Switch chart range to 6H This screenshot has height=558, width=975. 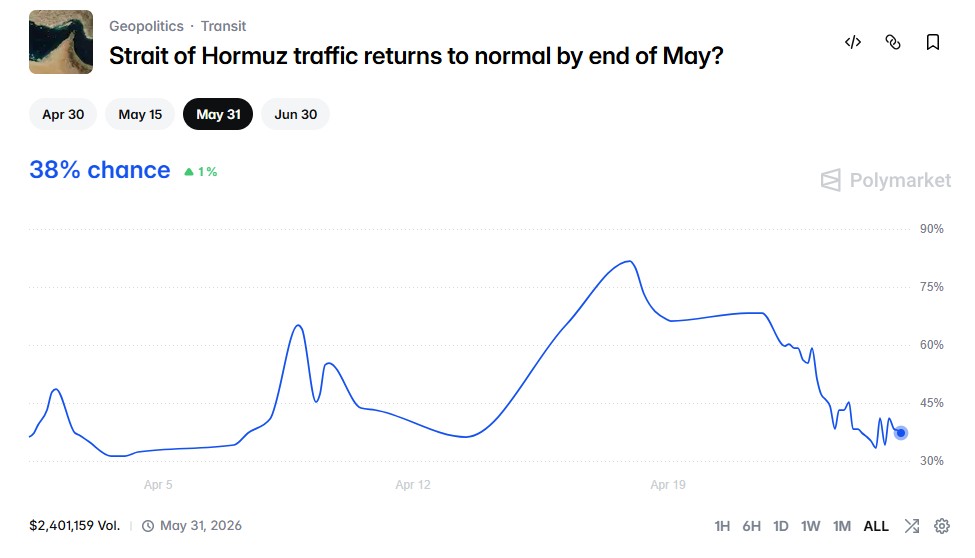point(752,526)
